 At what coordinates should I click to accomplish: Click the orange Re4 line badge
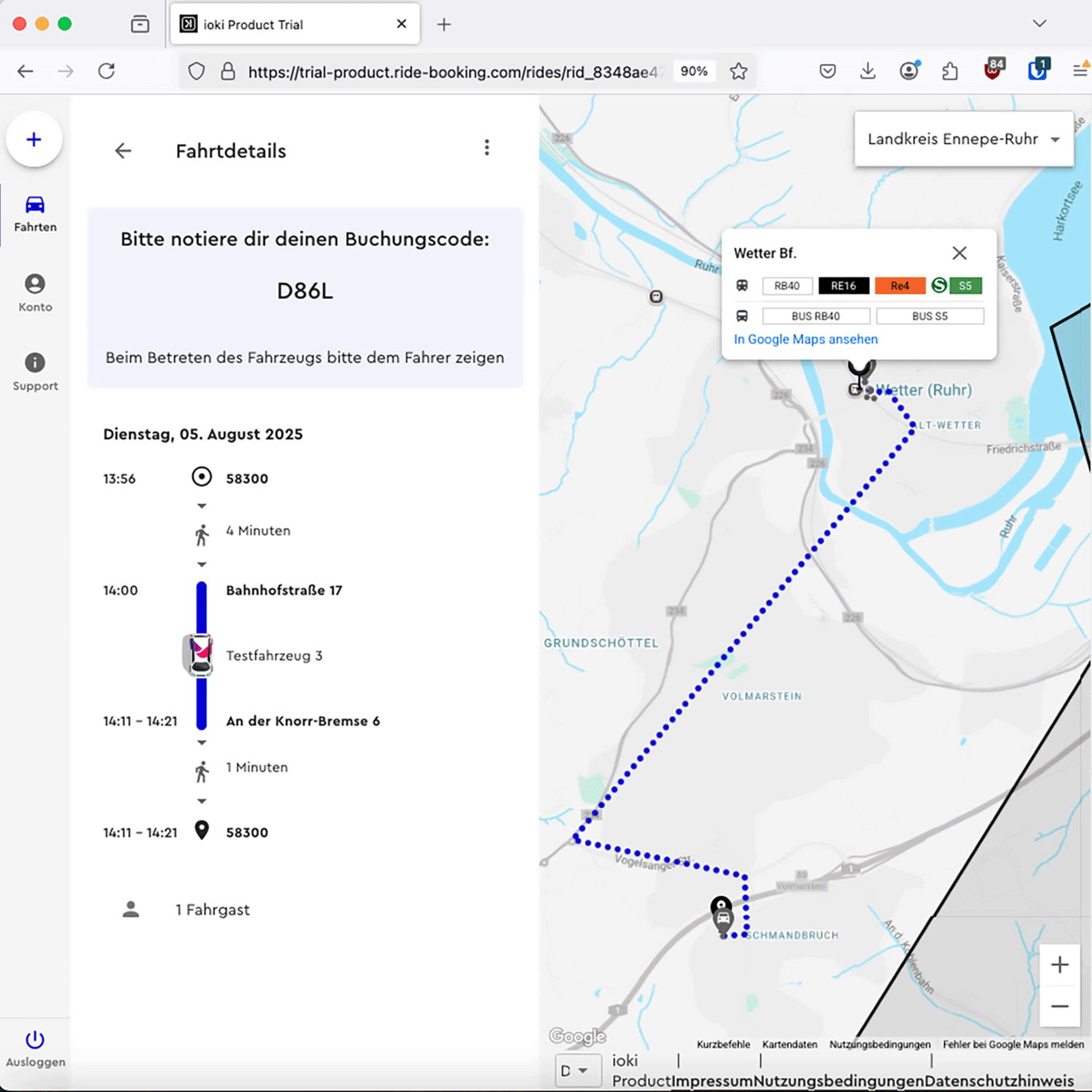click(x=900, y=286)
